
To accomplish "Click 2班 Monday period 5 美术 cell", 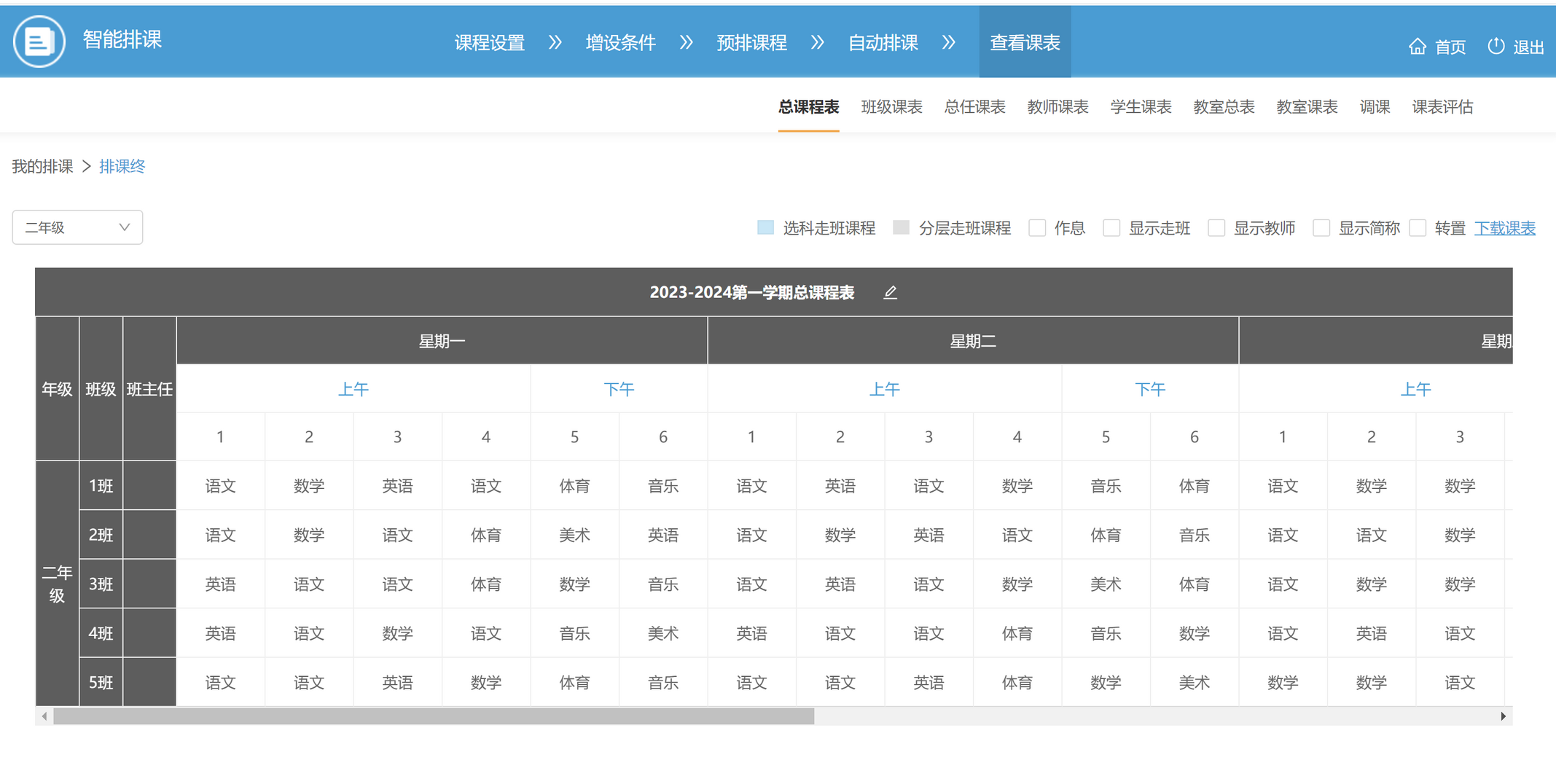I will coord(574,535).
